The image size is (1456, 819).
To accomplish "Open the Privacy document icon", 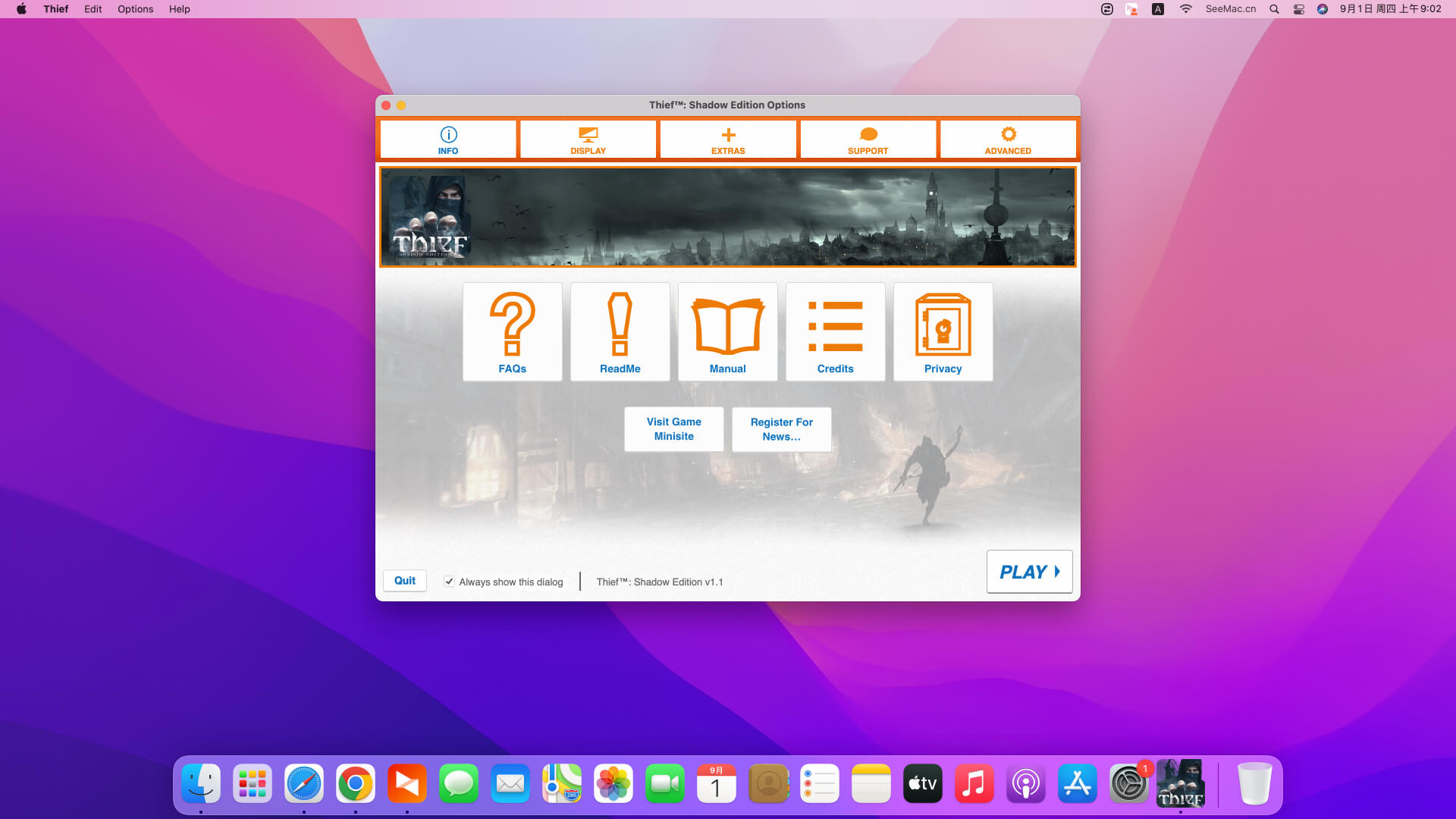I will click(x=943, y=331).
